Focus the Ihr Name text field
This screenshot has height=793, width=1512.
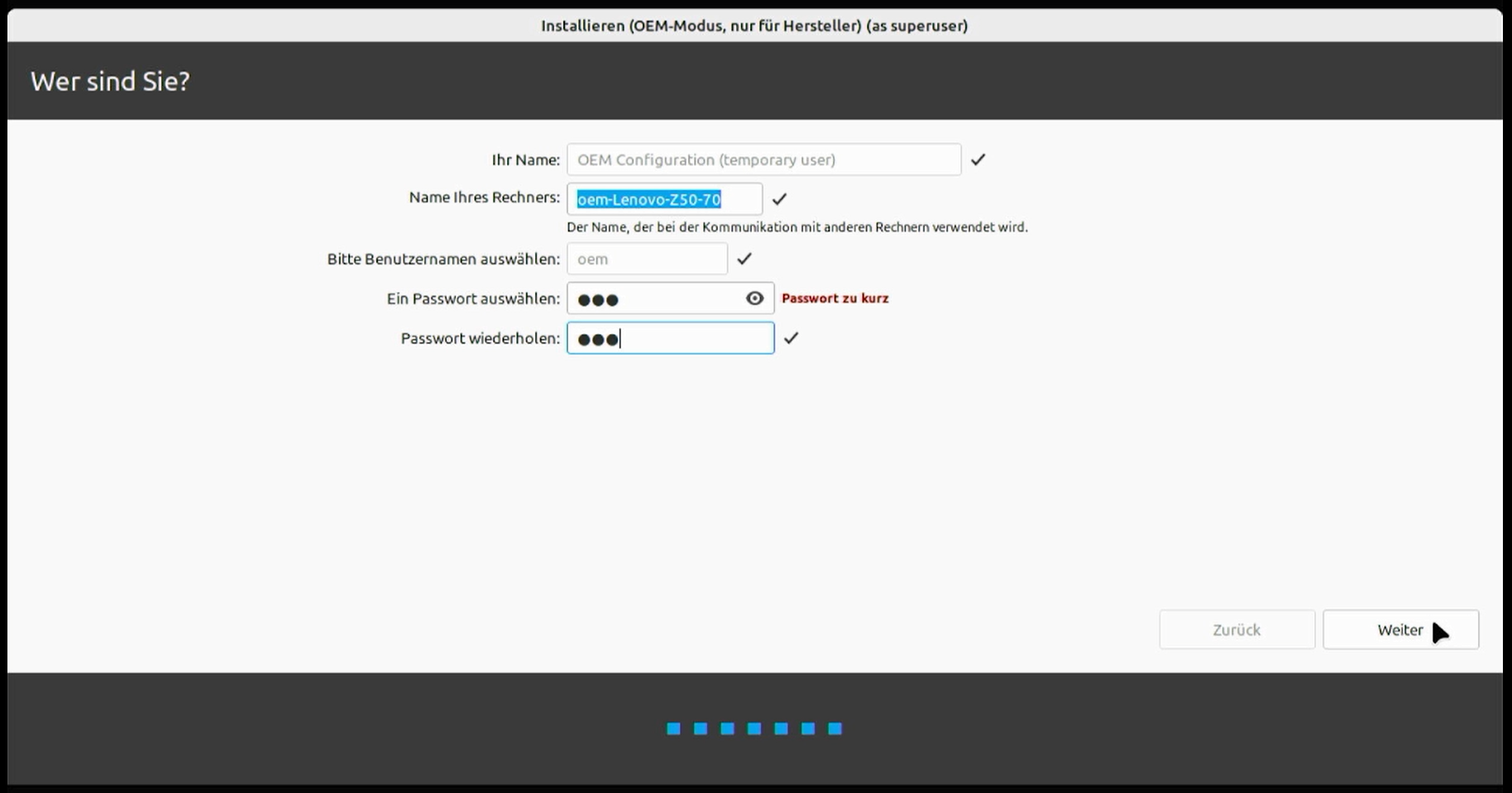click(x=763, y=160)
